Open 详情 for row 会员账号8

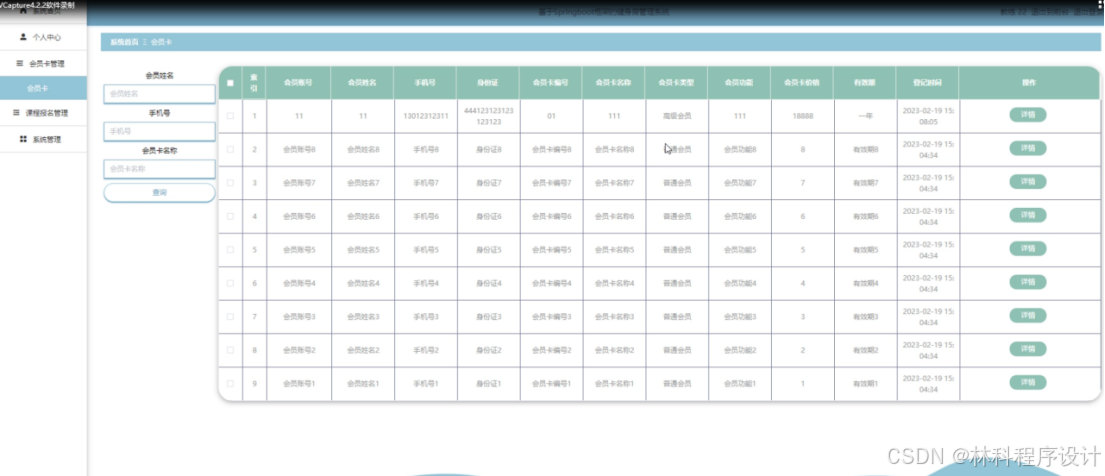pos(1027,148)
